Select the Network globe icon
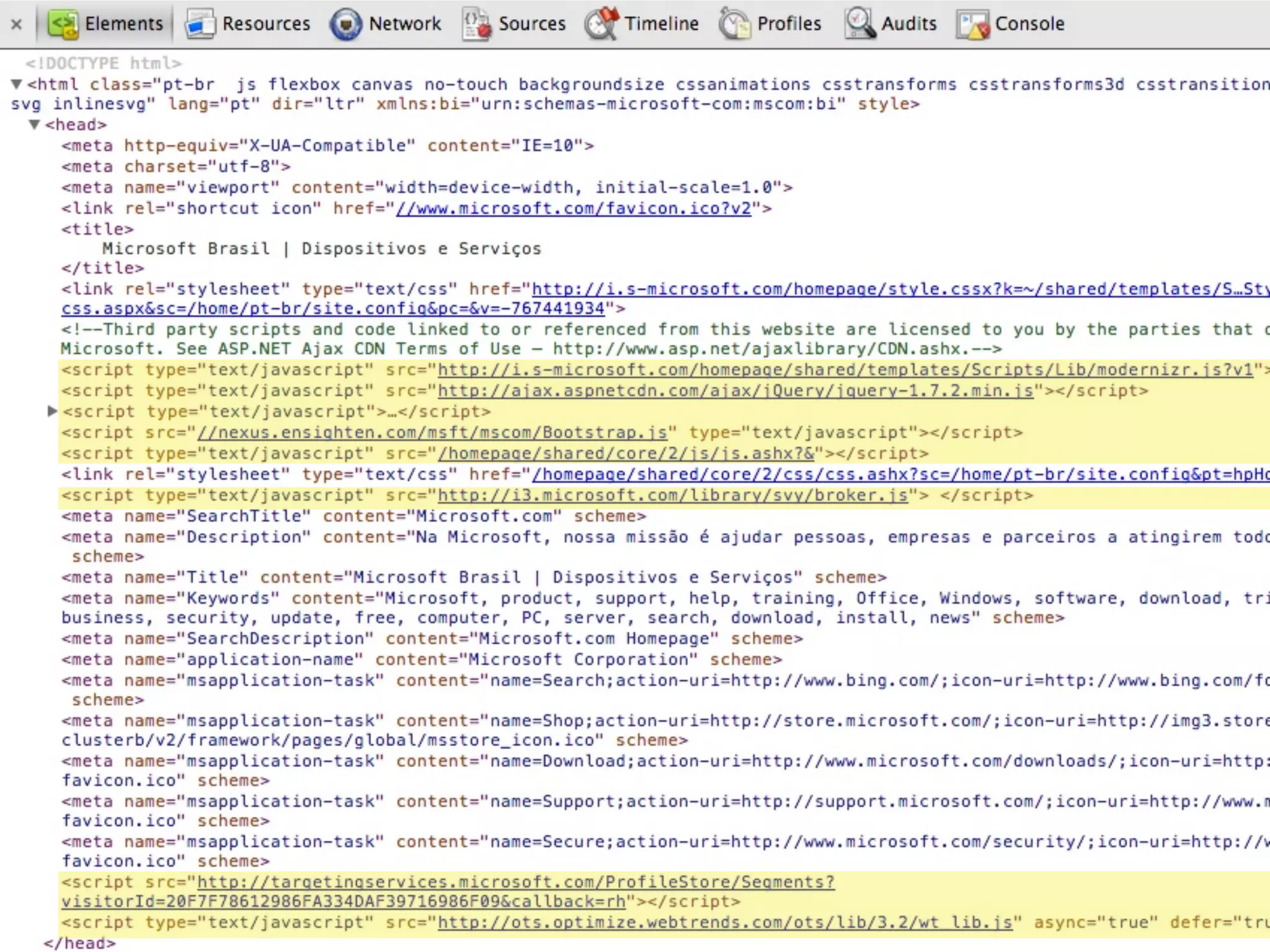The width and height of the screenshot is (1270, 952). coord(346,24)
